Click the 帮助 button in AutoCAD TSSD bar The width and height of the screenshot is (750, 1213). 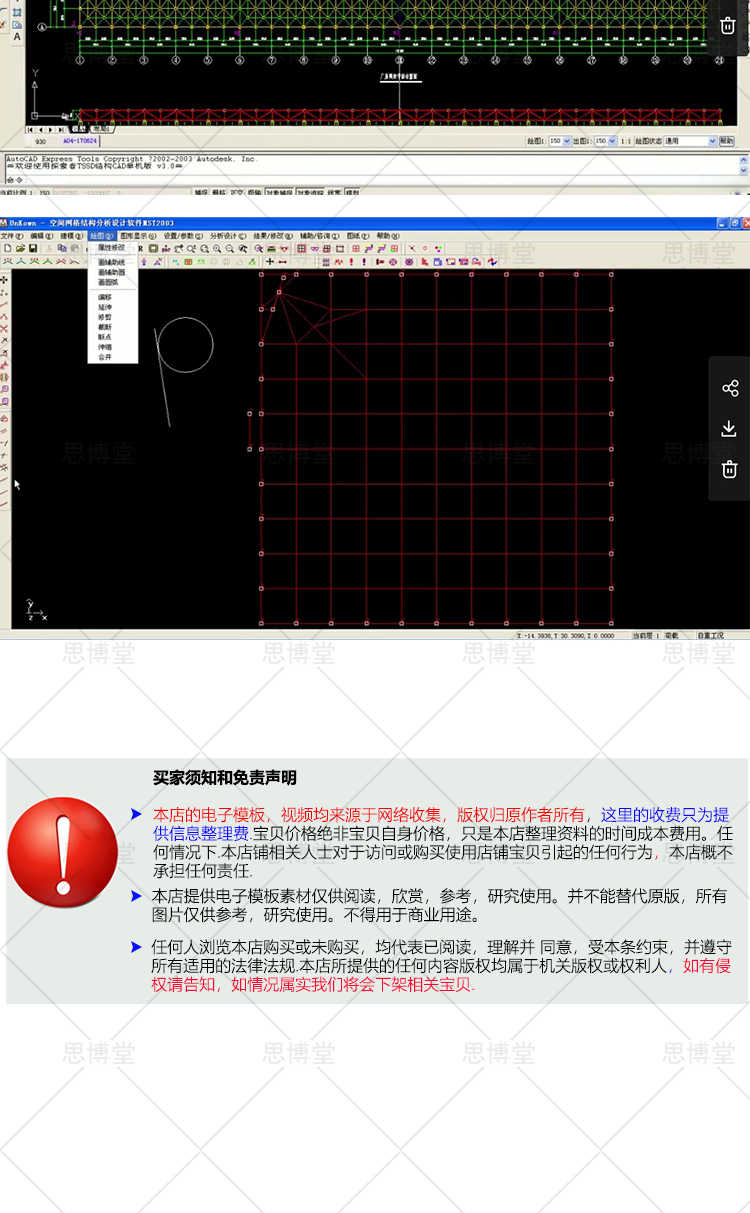coord(726,141)
